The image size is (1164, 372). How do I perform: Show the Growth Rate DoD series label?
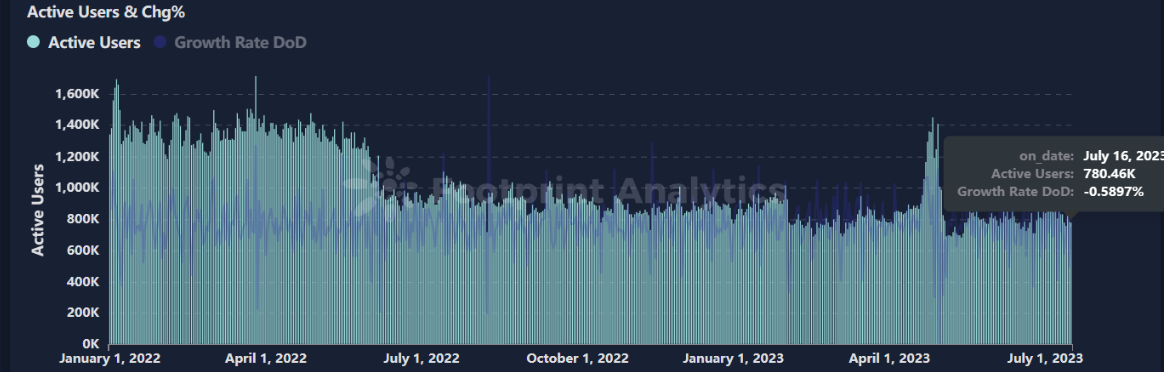(x=241, y=42)
